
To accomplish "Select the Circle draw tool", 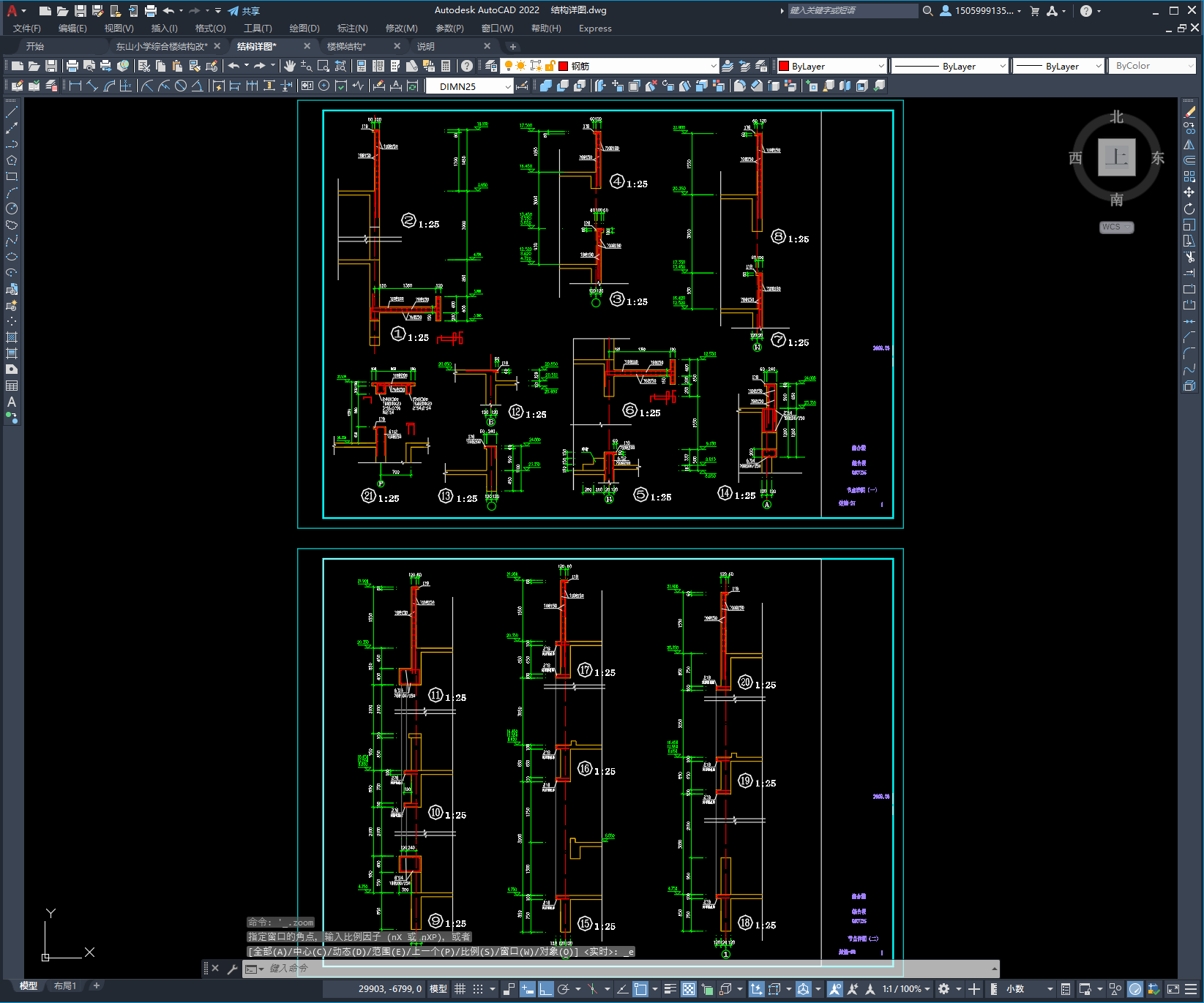I will tap(12, 209).
